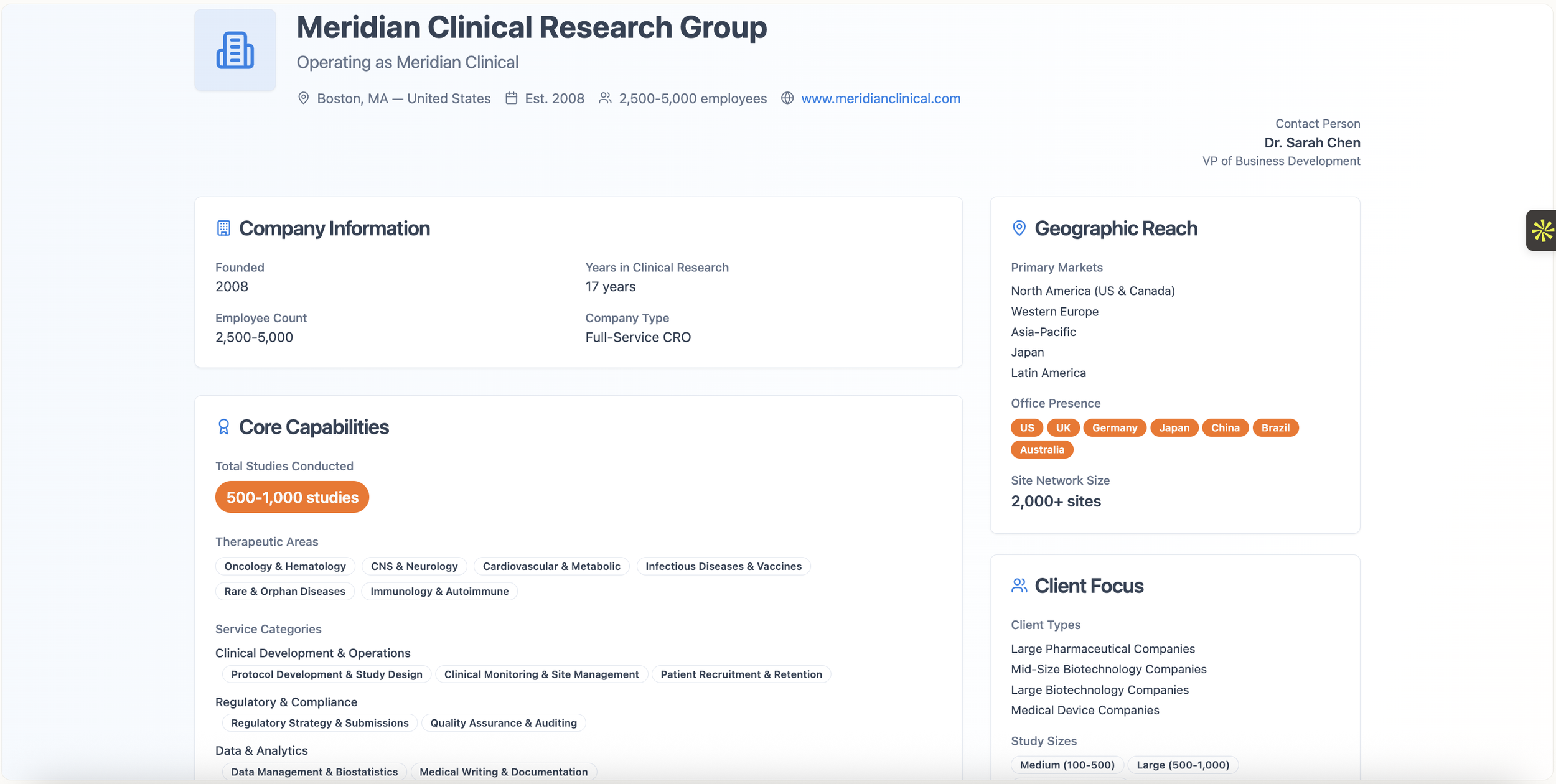Select the Germany office tag
Image resolution: width=1556 pixels, height=784 pixels.
[1114, 427]
